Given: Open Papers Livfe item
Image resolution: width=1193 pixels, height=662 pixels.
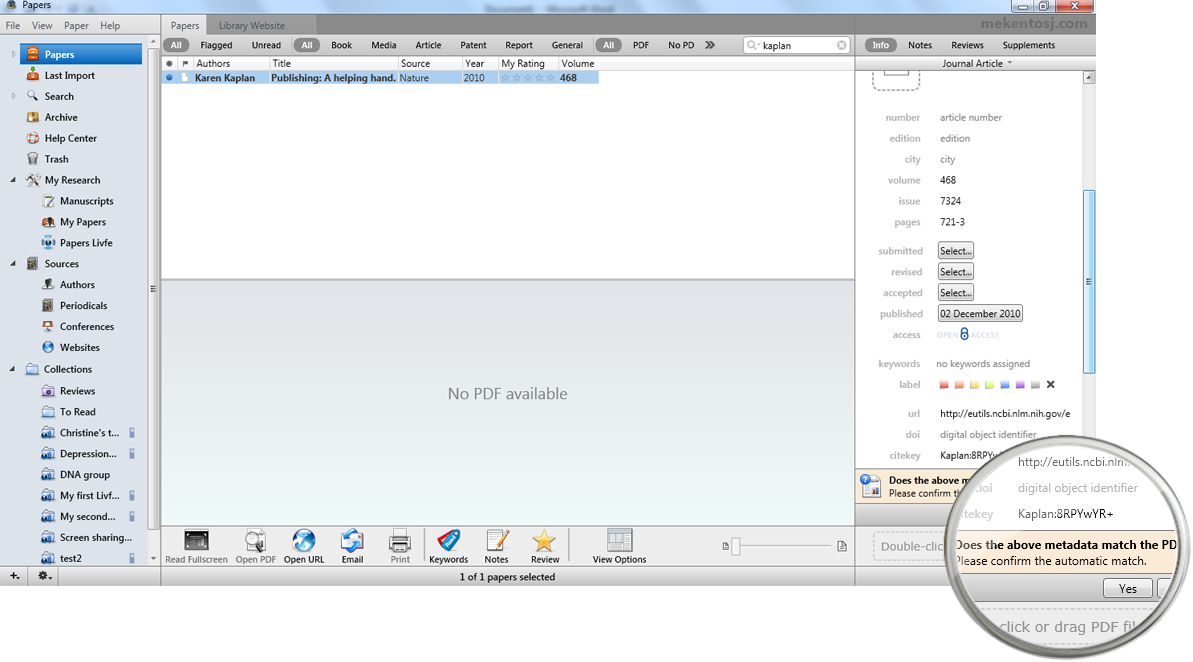Looking at the screenshot, I should coord(85,243).
